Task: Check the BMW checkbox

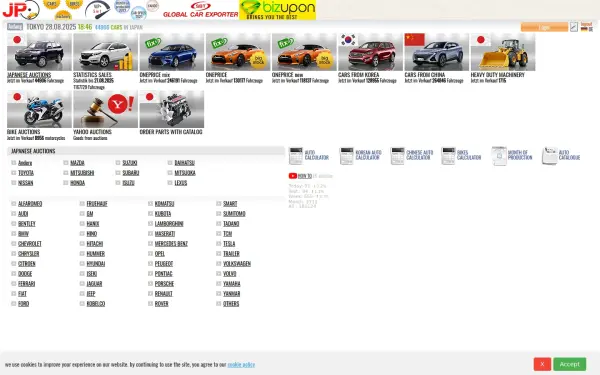Action: [14, 233]
